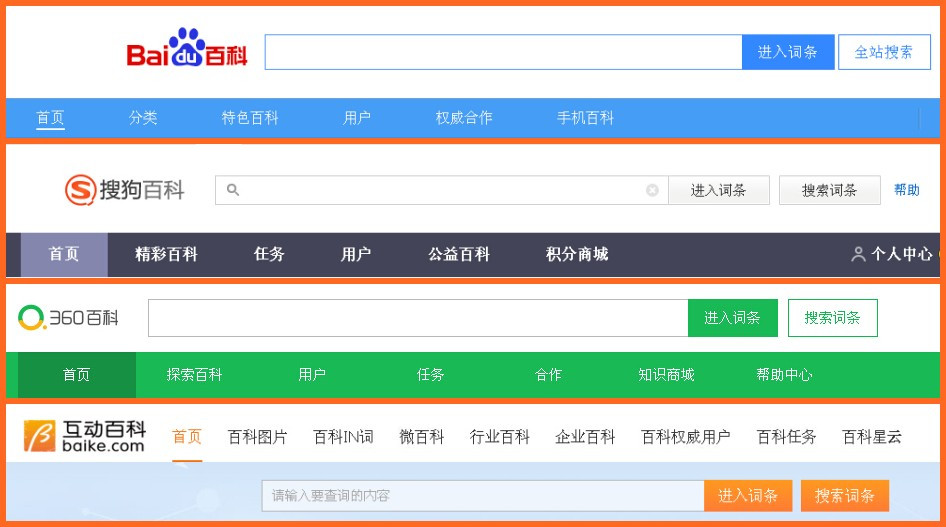
Task: Open 百科星云 on Hudong Baike
Action: (872, 437)
